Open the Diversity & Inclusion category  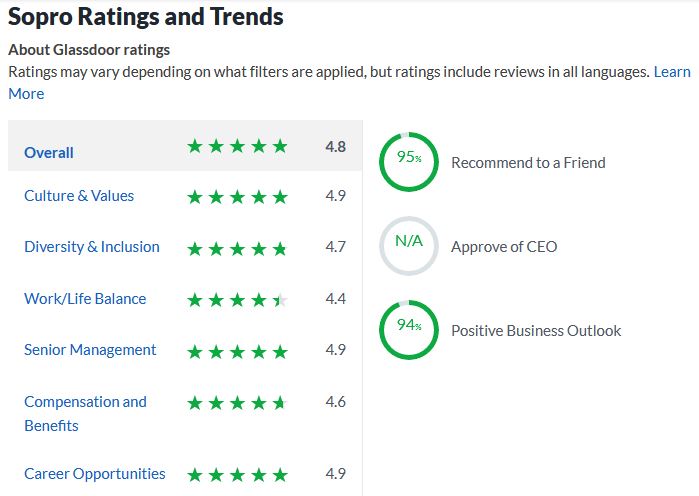[x=92, y=247]
